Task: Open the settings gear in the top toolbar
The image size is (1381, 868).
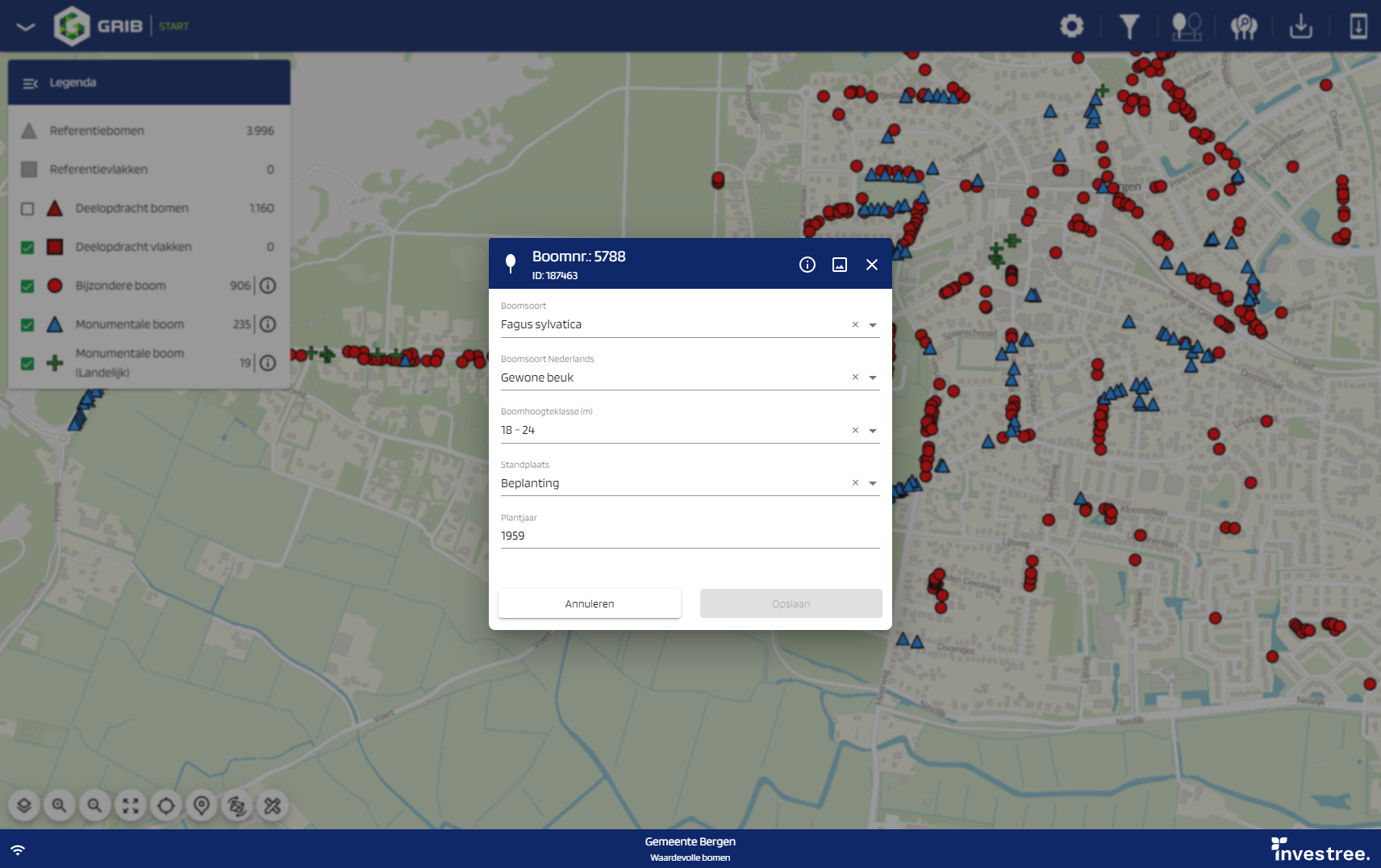Action: coord(1073,26)
